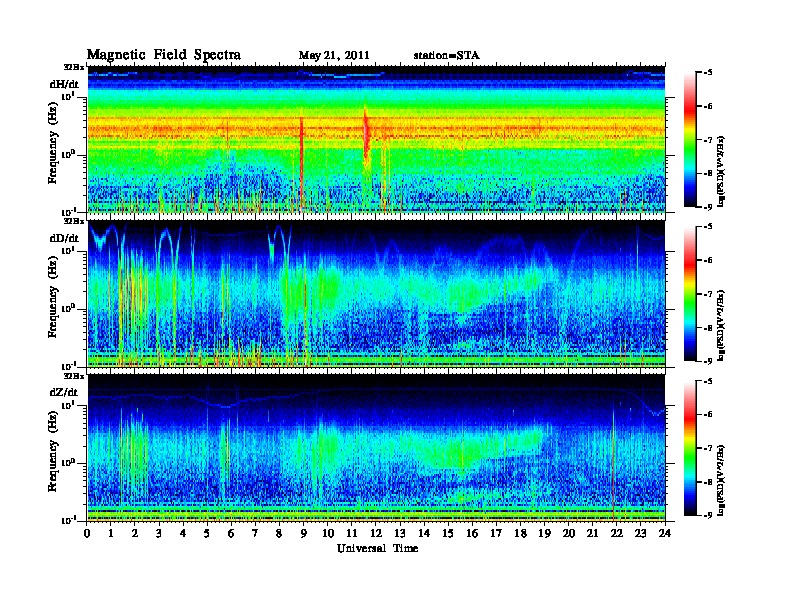This screenshot has width=792, height=612.
Task: Click hour '19' on time axis
Action: pos(544,533)
